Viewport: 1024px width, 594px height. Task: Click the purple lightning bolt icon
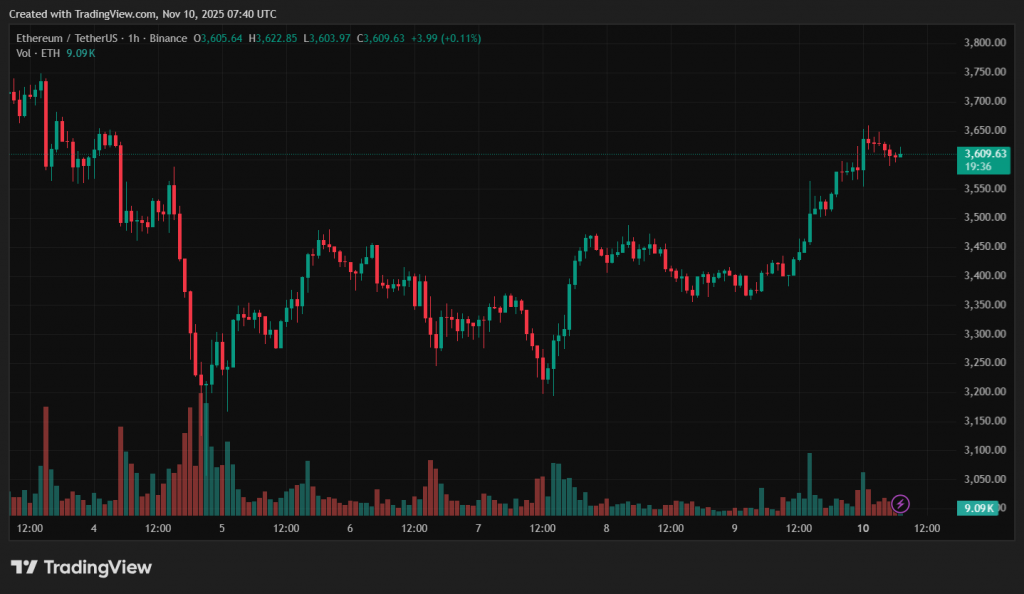pos(900,503)
